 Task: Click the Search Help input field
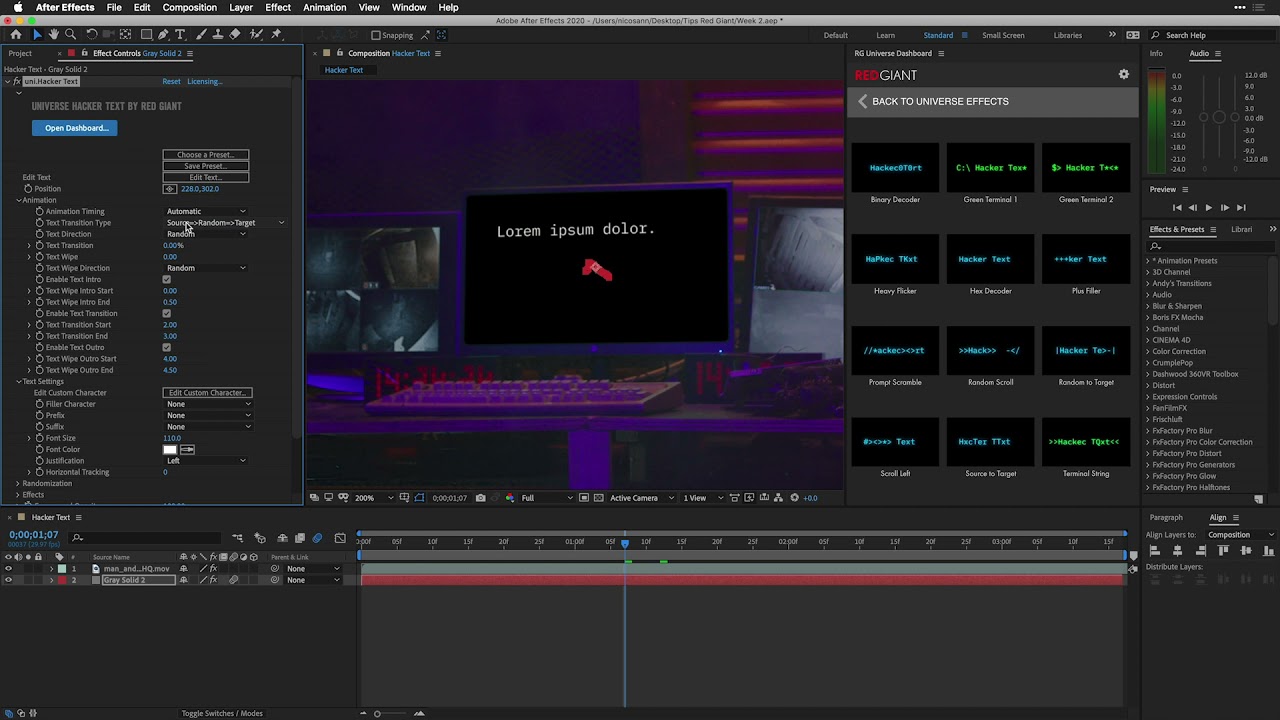[x=1212, y=35]
